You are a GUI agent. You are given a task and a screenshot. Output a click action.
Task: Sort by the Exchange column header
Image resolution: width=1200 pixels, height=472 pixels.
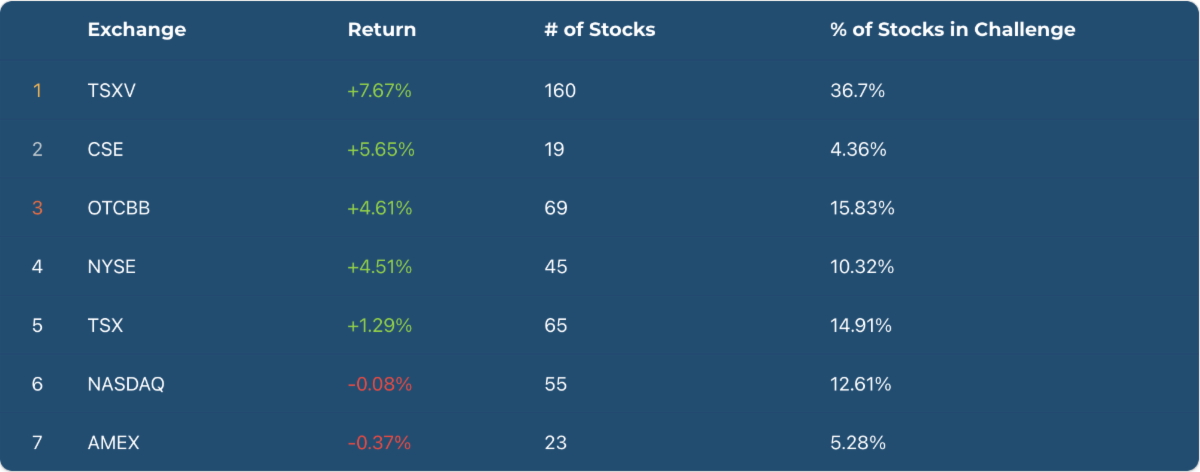tap(136, 30)
